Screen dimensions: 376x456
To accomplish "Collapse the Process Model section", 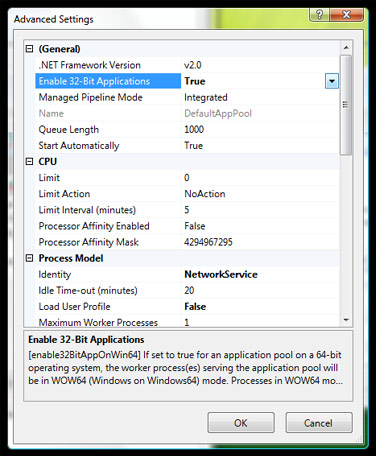I will pyautogui.click(x=29, y=258).
